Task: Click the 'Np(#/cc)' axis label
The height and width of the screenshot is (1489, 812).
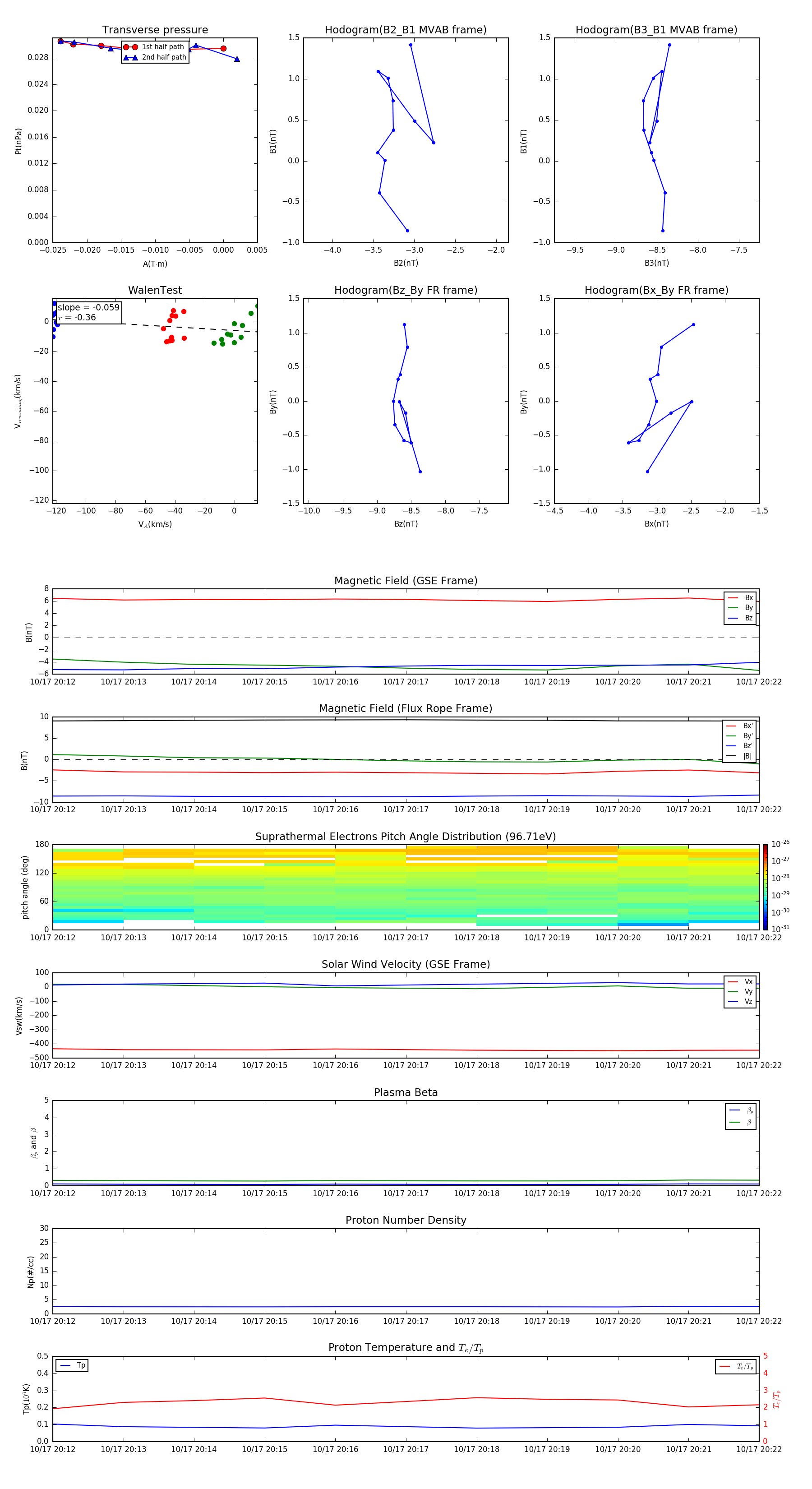Action: click(31, 1272)
